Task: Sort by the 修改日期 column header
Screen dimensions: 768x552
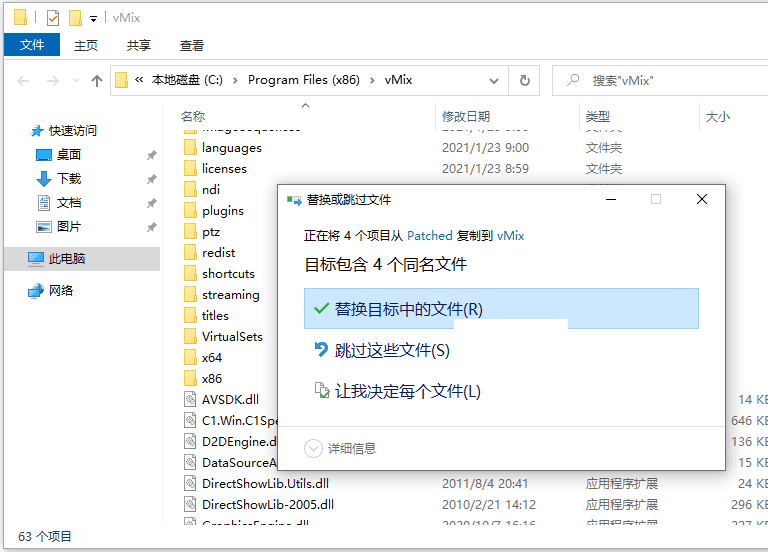Action: pos(466,117)
